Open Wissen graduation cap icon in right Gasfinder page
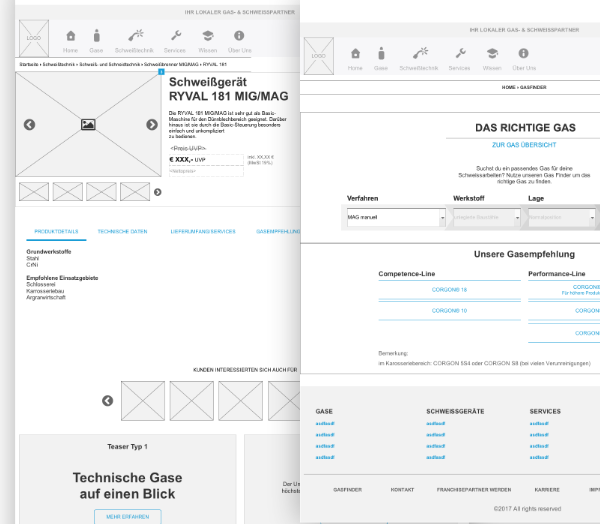 491,54
